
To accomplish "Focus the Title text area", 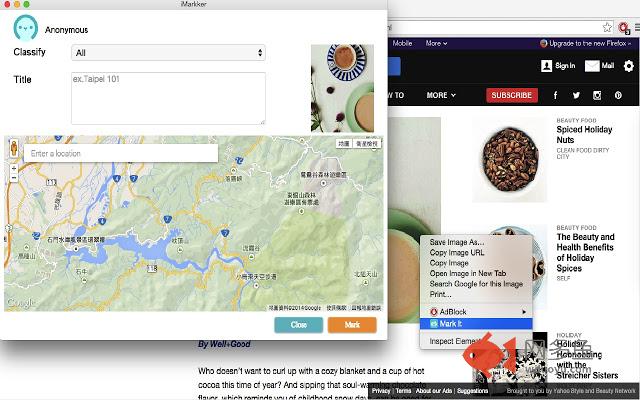I will (168, 98).
